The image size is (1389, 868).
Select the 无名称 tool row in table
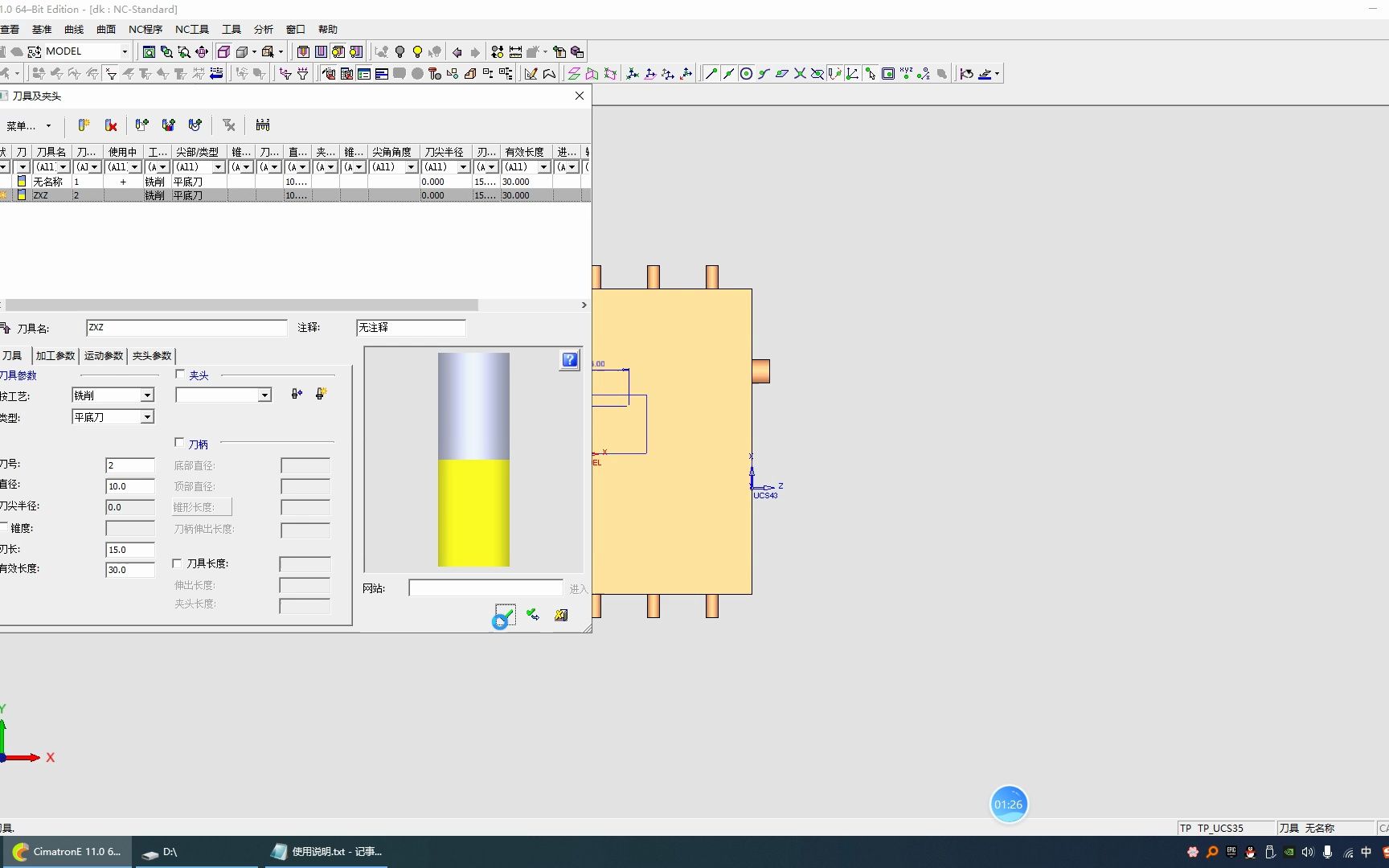click(x=48, y=182)
